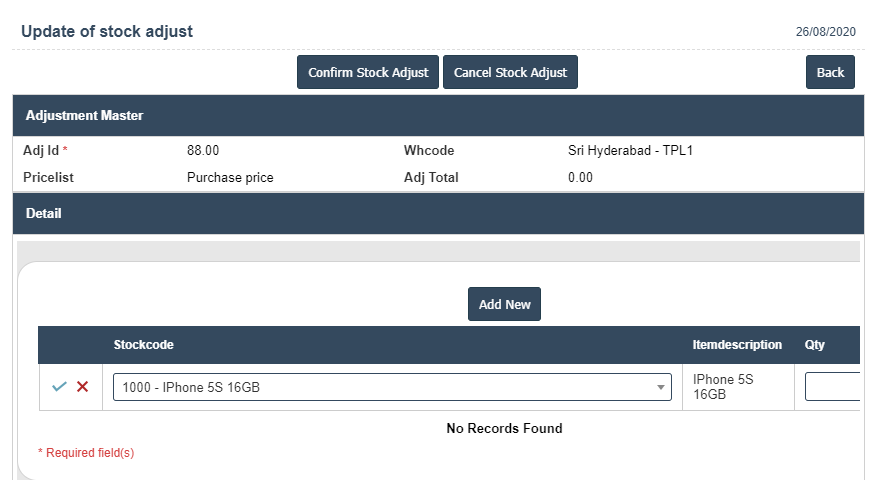Viewport: 876px width, 480px height.
Task: Click the No Records Found message
Action: coord(504,429)
